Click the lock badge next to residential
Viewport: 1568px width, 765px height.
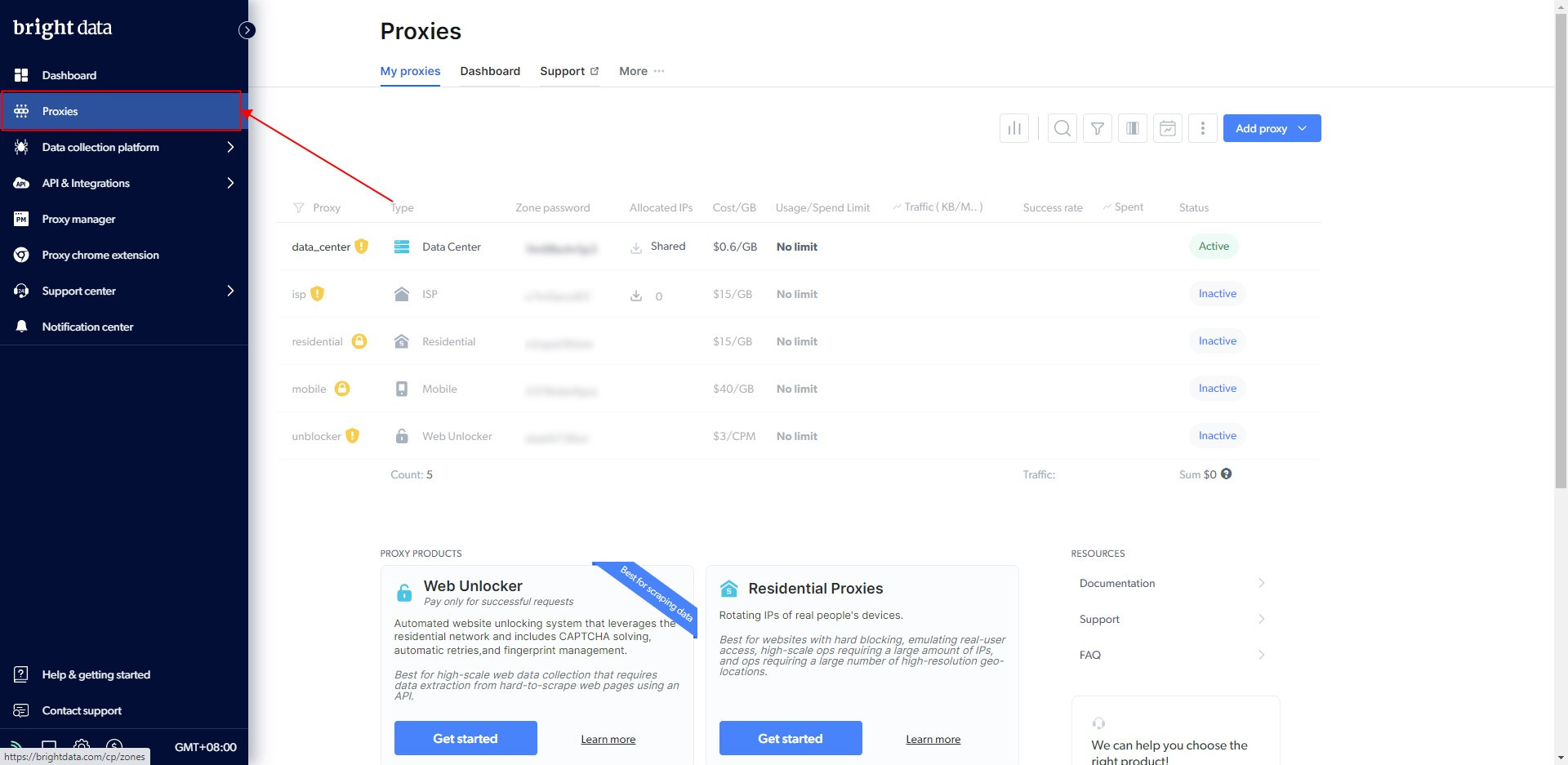click(x=359, y=340)
